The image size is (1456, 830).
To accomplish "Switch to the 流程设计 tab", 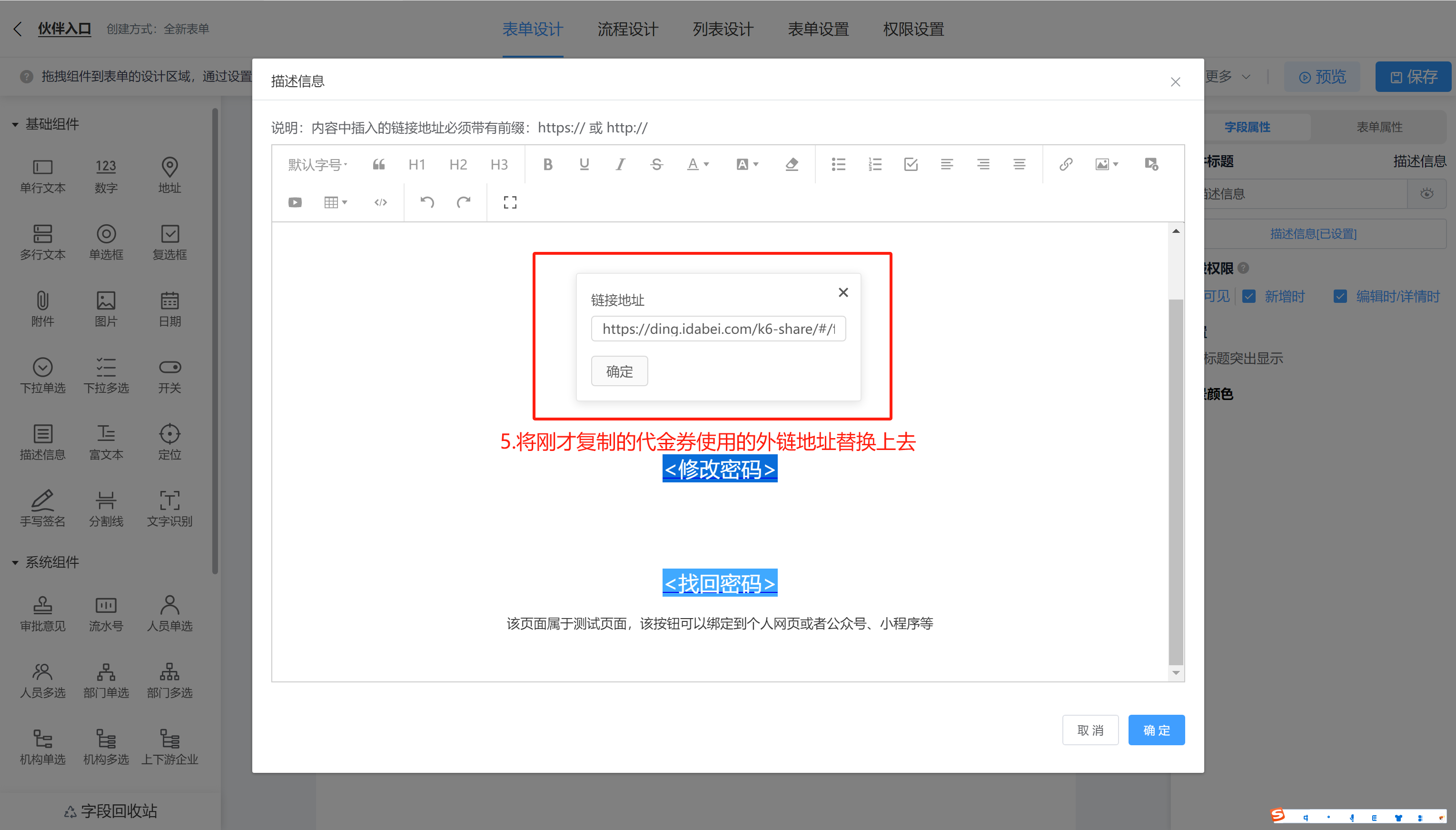I will (627, 29).
